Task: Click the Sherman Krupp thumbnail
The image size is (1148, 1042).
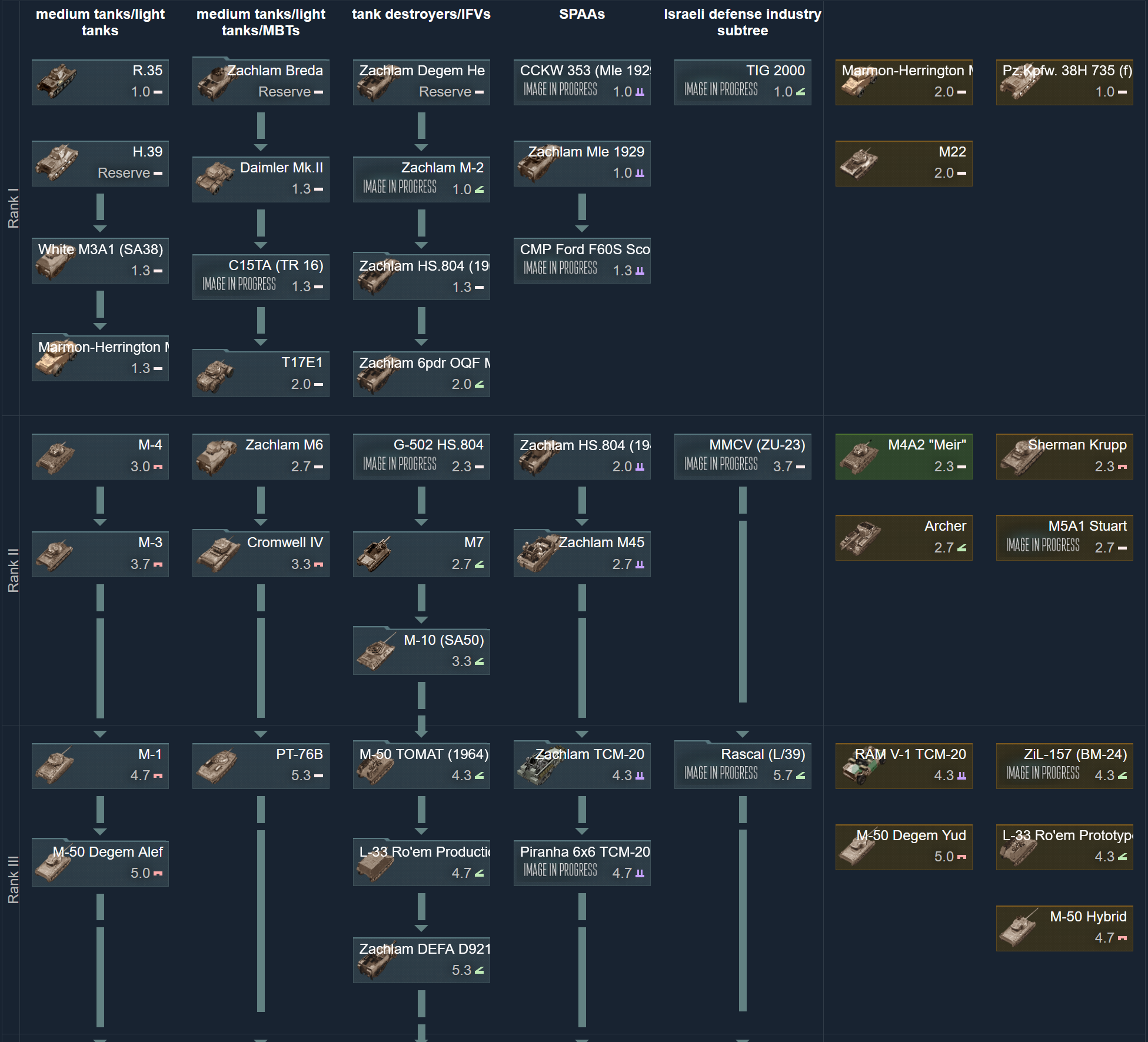Action: (1021, 457)
